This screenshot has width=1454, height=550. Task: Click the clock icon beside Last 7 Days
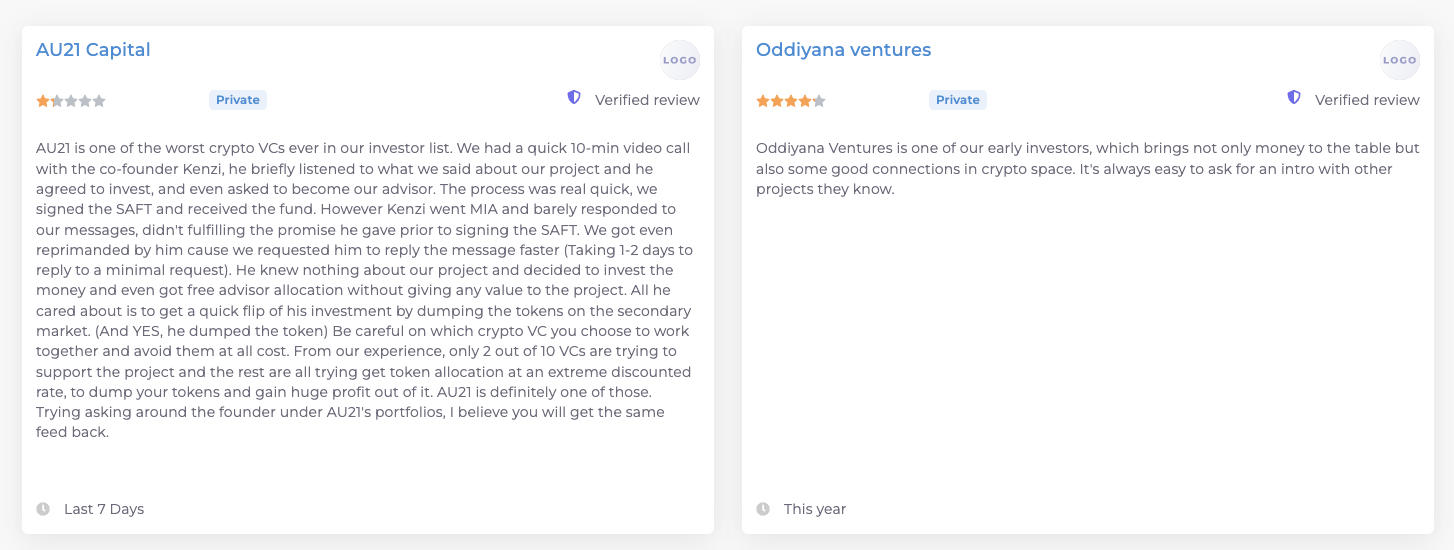tap(43, 509)
